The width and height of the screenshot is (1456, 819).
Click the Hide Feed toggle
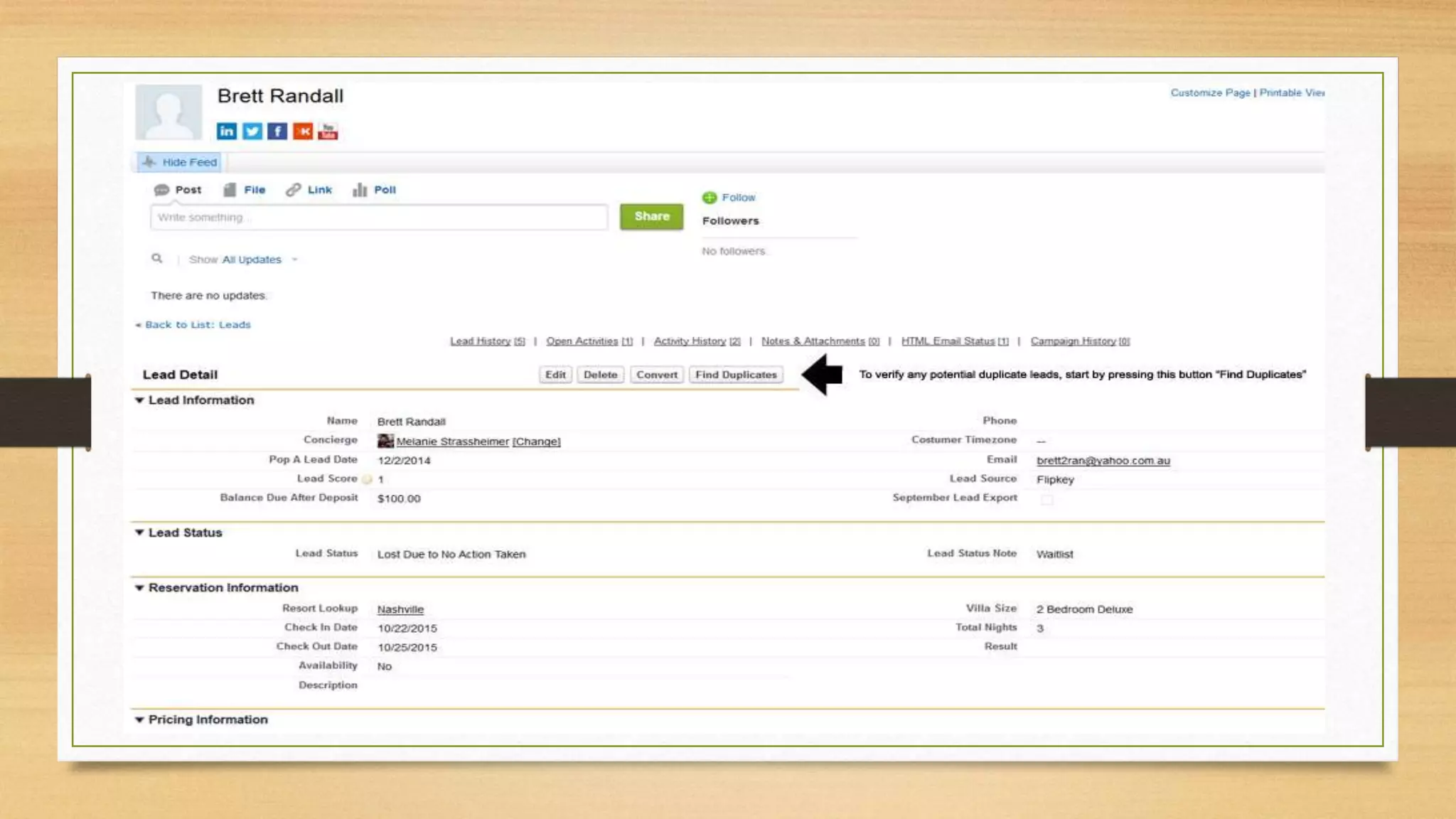tap(181, 162)
